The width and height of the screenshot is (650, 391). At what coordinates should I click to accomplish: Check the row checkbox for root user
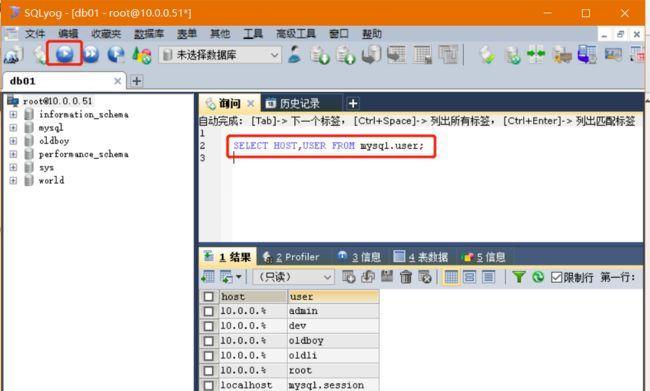pyautogui.click(x=209, y=371)
